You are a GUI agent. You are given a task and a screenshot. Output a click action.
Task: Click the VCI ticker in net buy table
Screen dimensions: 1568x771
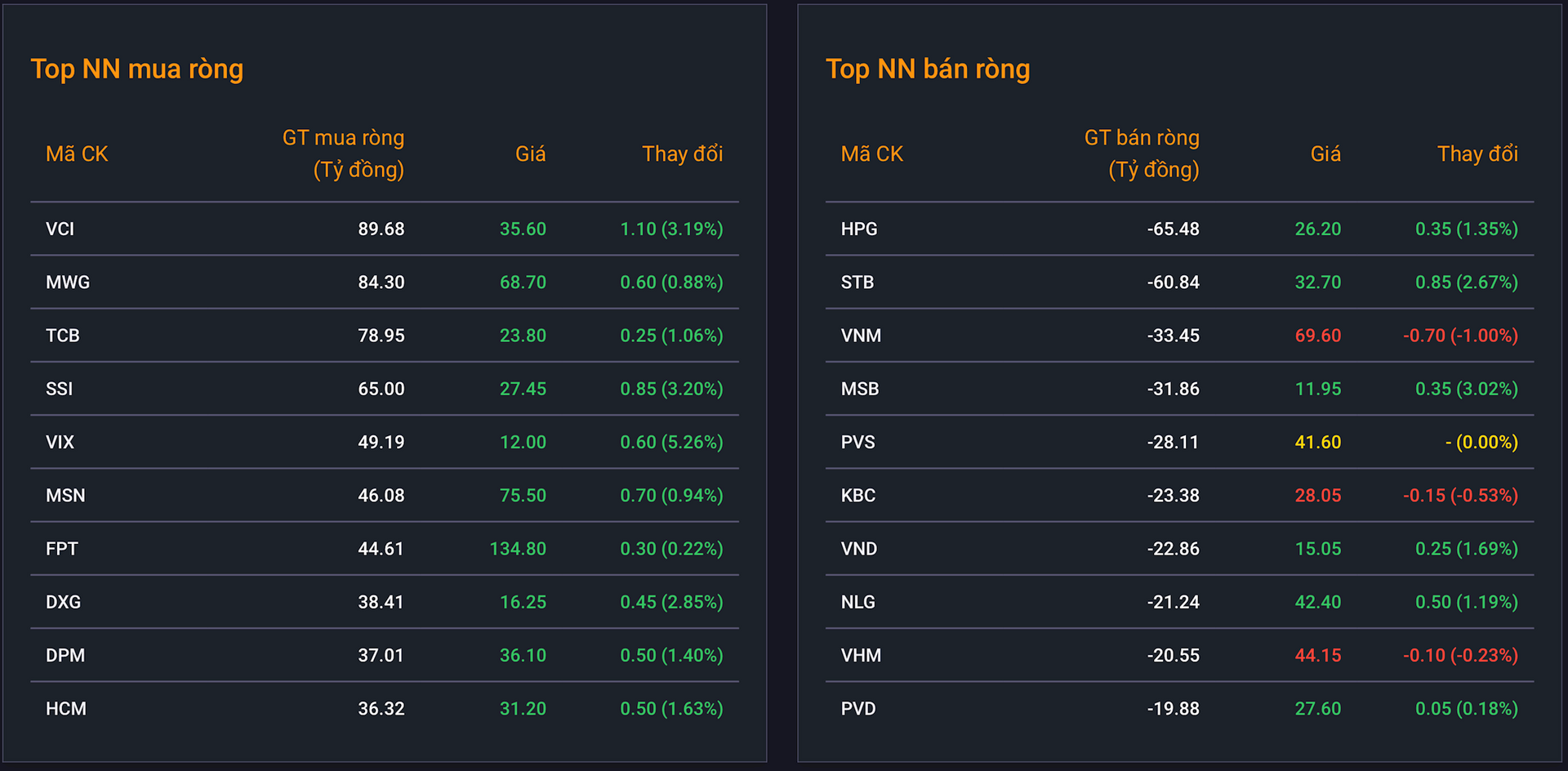[x=60, y=229]
